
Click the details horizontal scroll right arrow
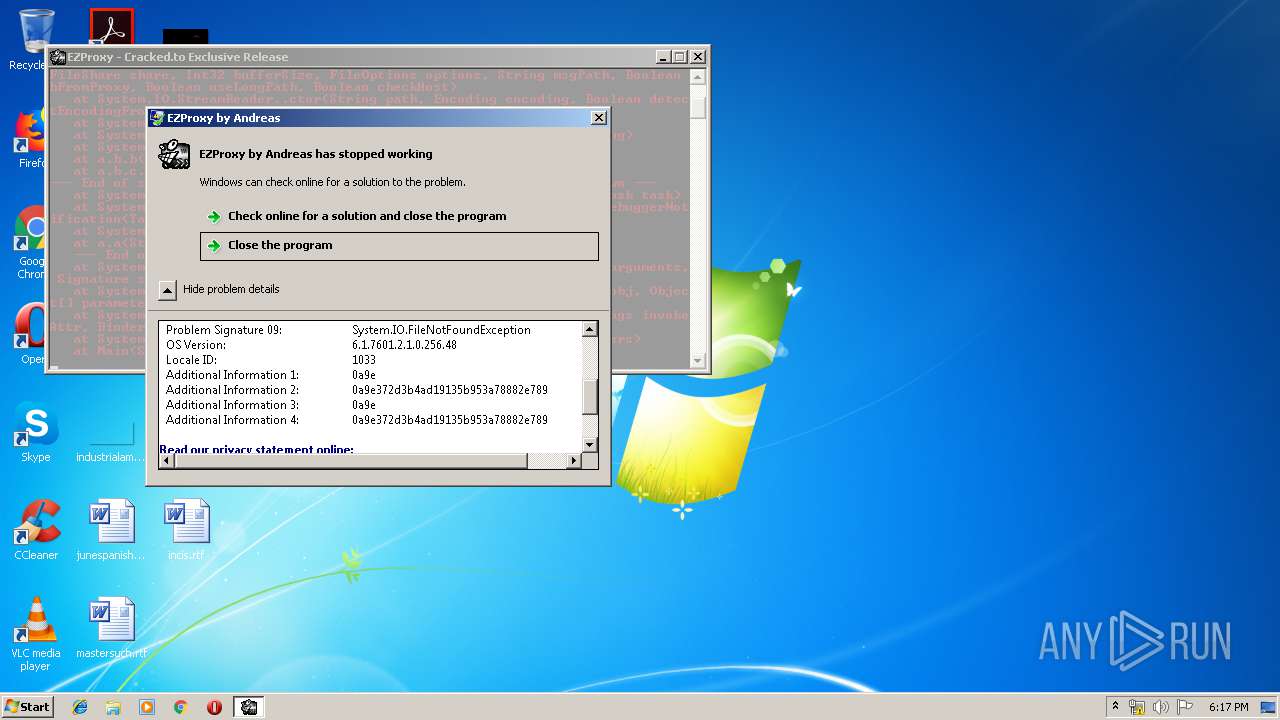click(x=574, y=460)
